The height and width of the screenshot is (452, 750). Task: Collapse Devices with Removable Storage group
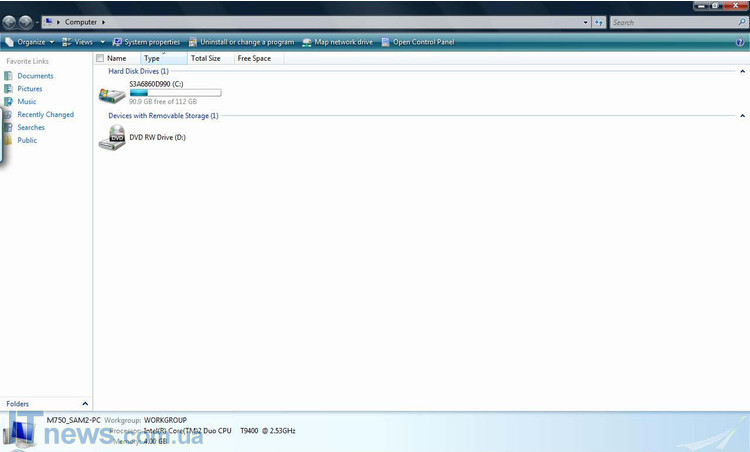[x=742, y=116]
